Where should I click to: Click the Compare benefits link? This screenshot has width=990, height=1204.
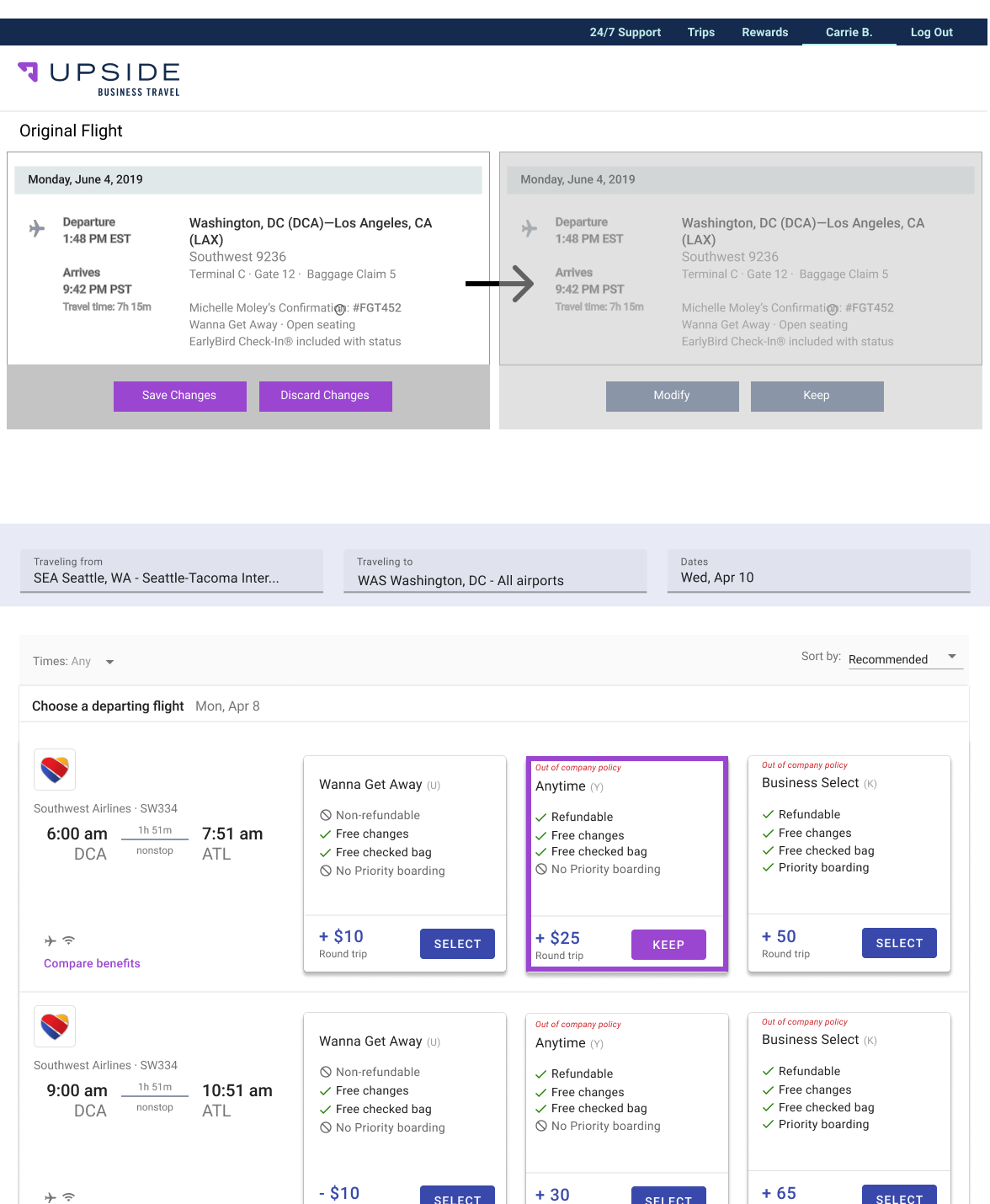point(92,963)
